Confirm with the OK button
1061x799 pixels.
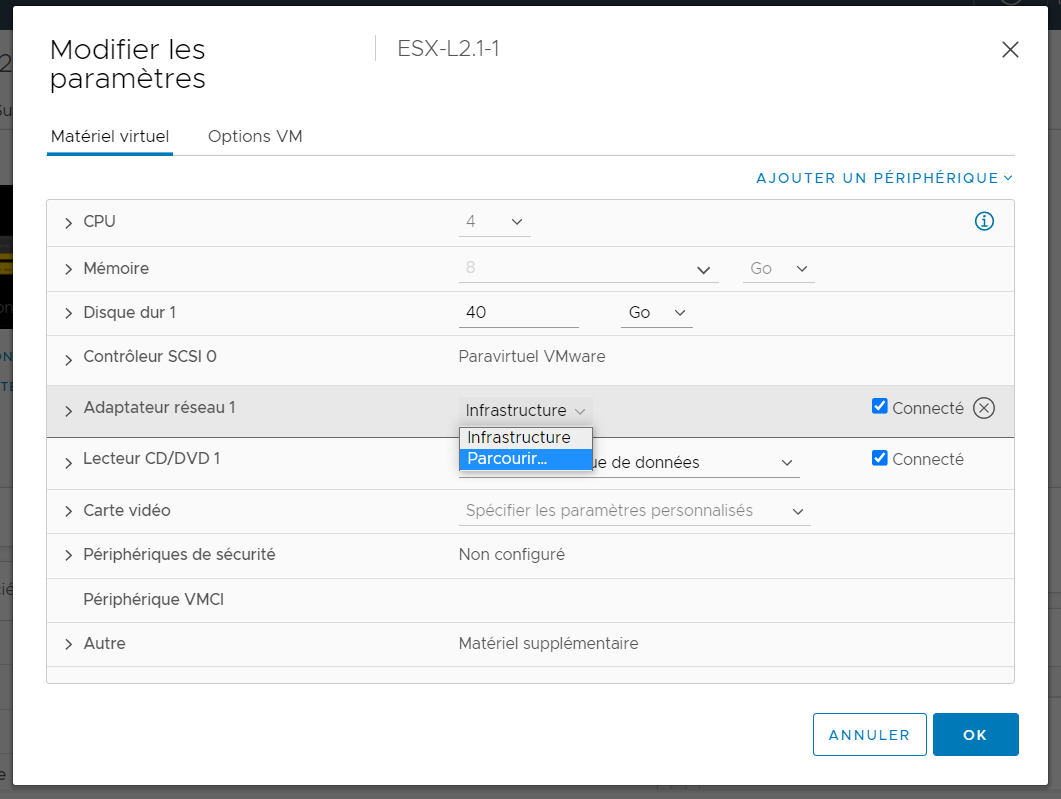coord(975,735)
